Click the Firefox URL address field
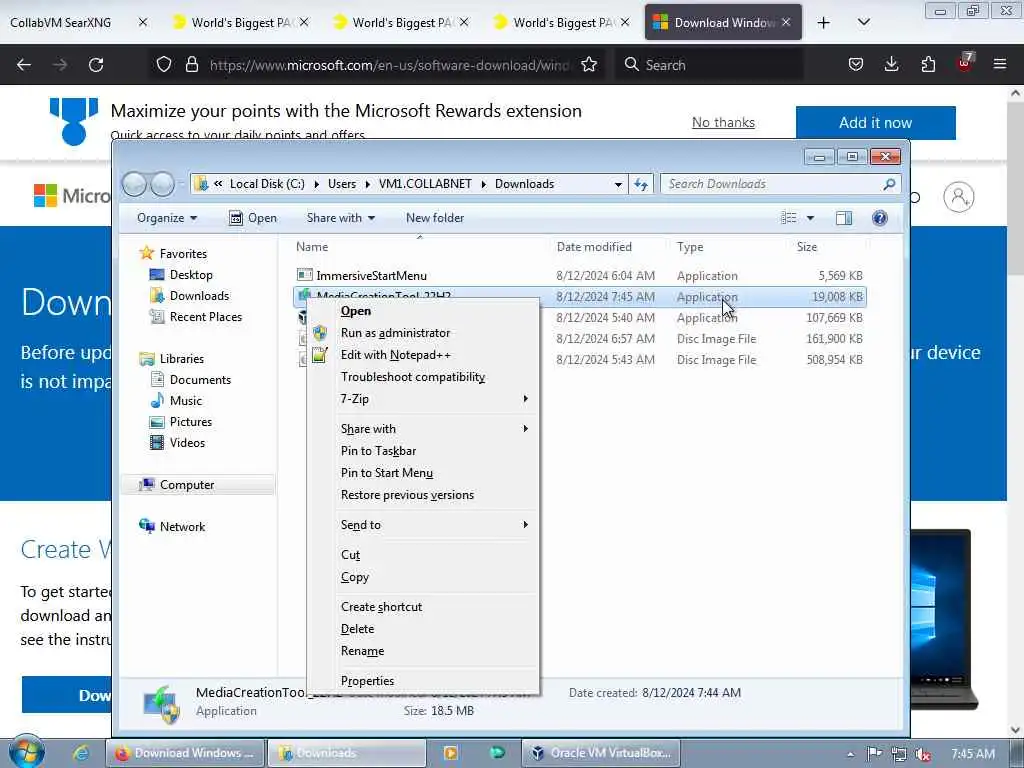 (389, 65)
